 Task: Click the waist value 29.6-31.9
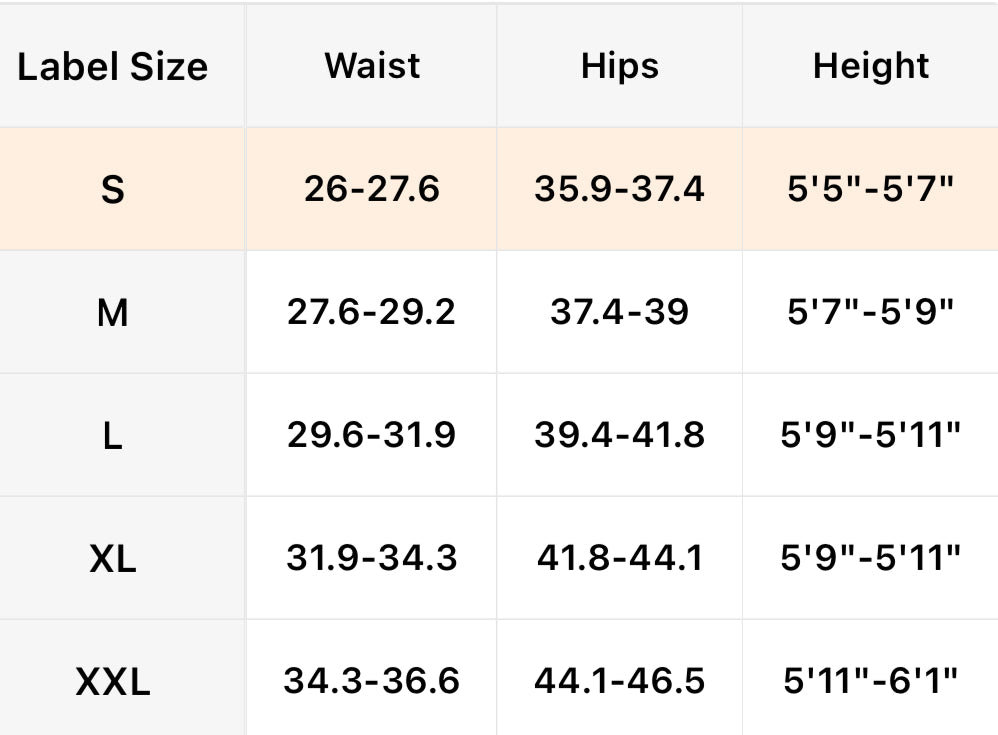[x=372, y=435]
